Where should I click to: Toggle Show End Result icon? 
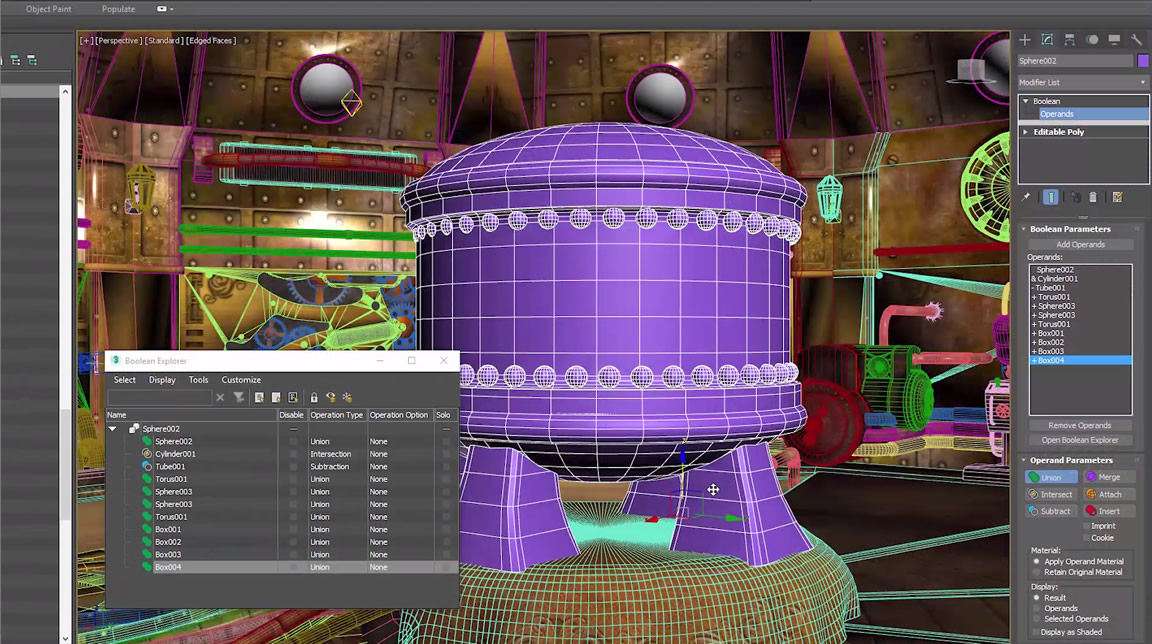[1051, 197]
